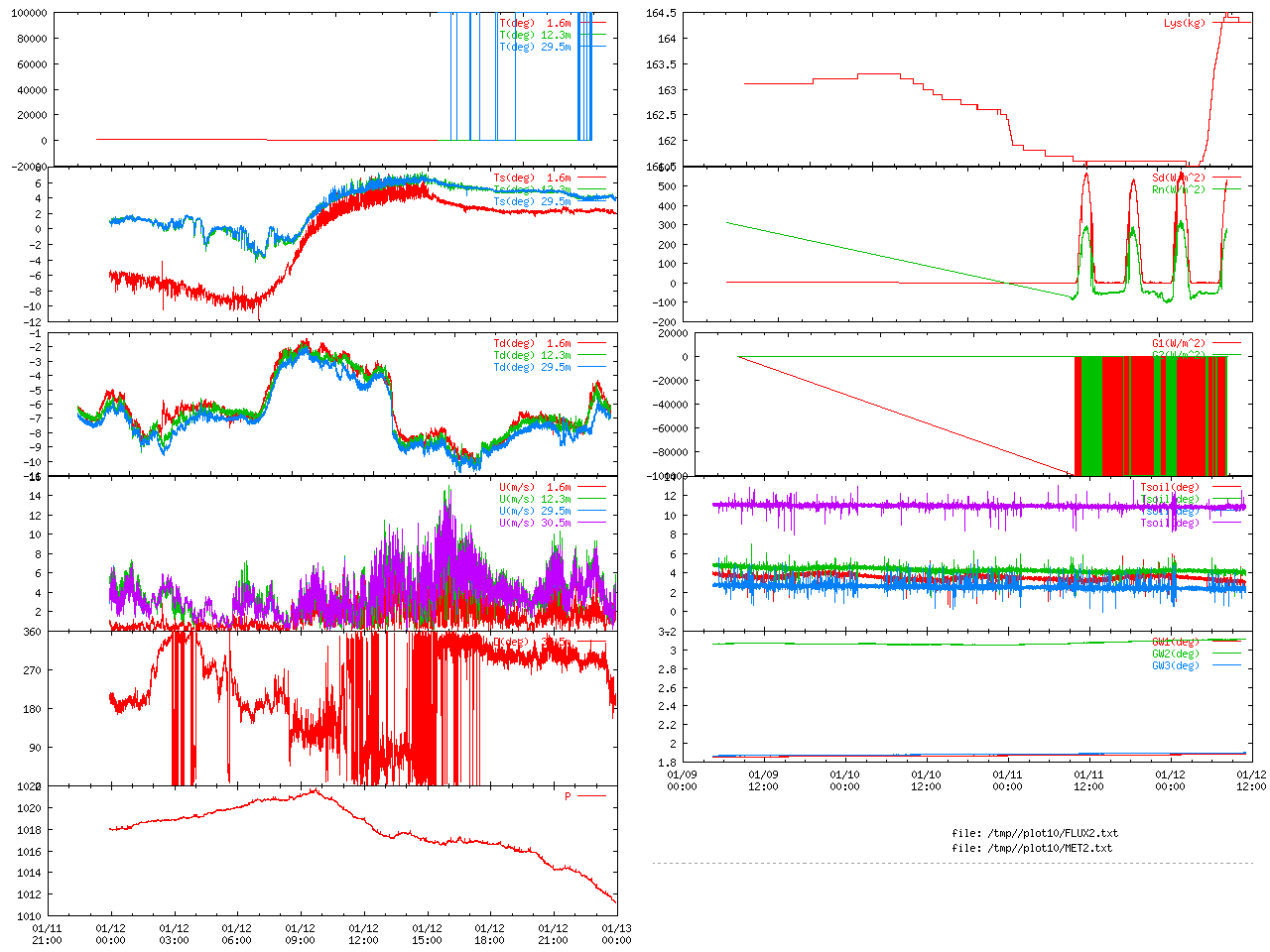Click the 164.5 y-axis value
Viewport: 1270px width, 952px height.
tap(661, 14)
